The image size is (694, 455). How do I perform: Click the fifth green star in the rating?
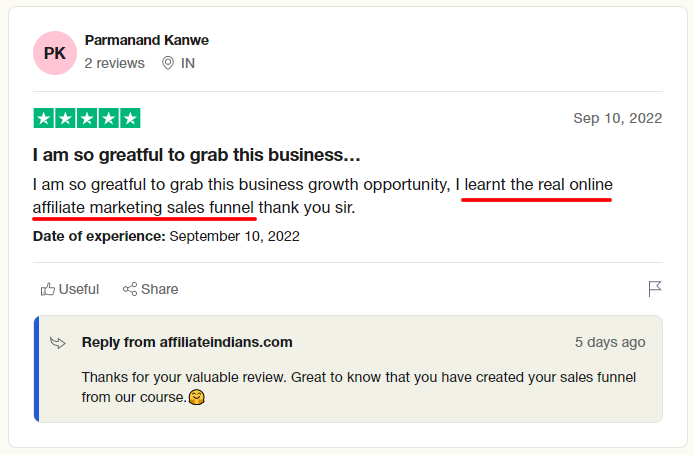point(130,118)
